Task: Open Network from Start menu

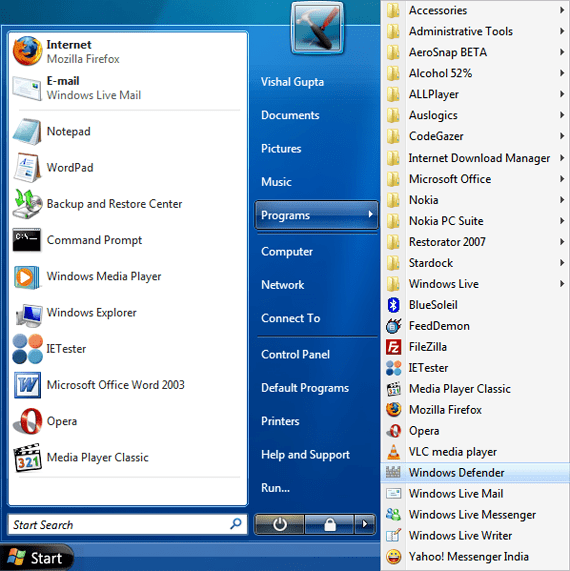Action: [x=282, y=285]
